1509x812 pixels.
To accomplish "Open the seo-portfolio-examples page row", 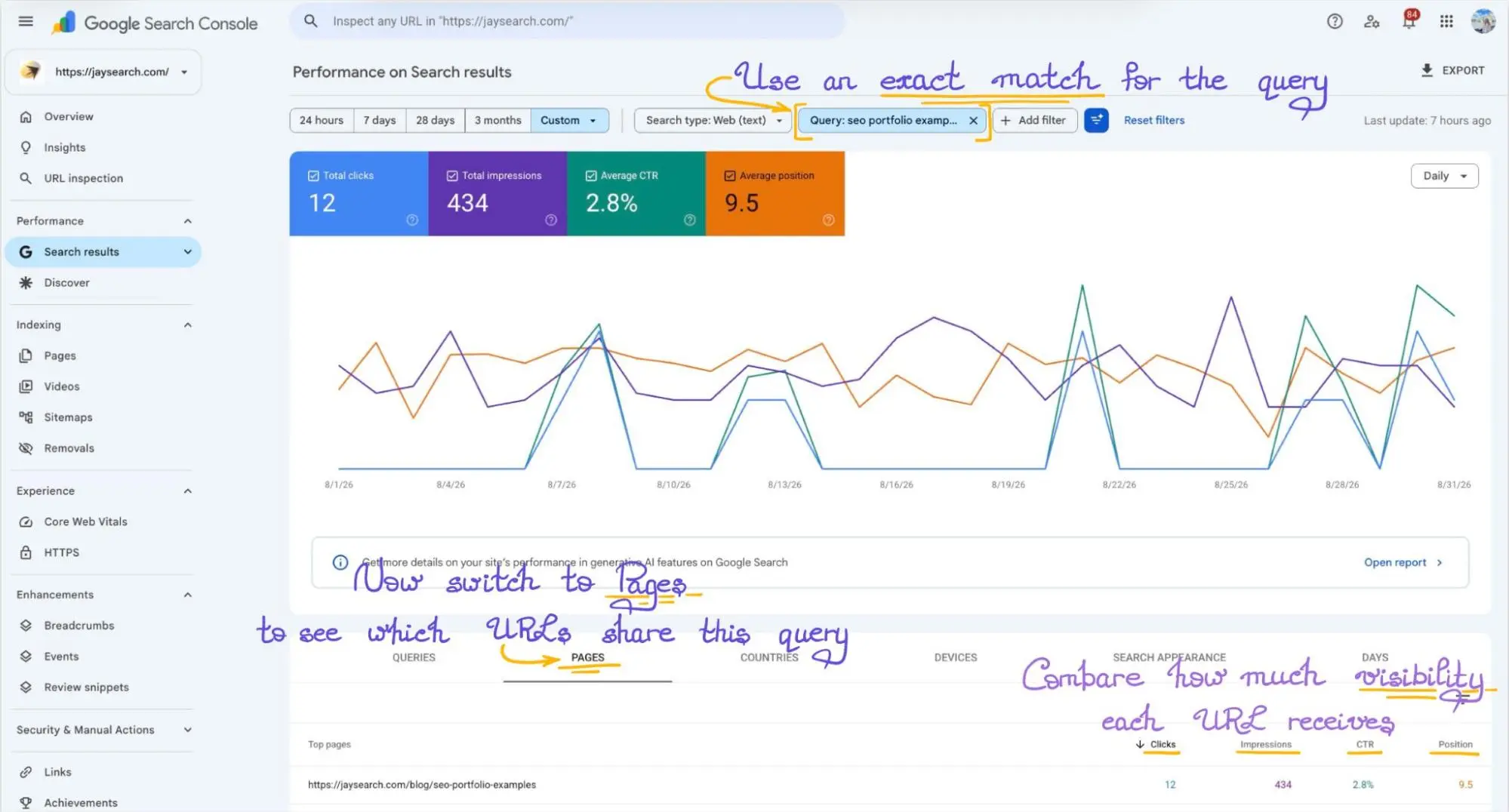I will (889, 785).
